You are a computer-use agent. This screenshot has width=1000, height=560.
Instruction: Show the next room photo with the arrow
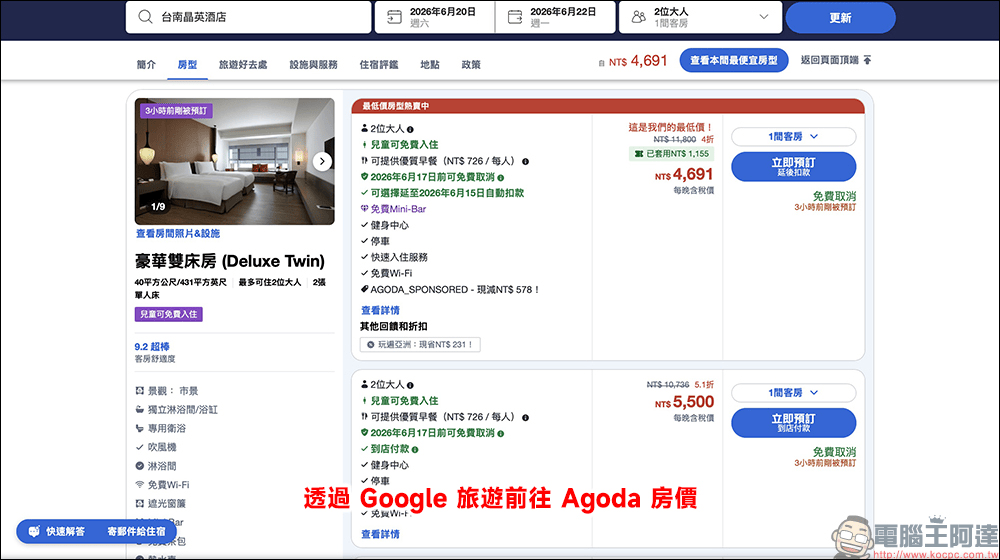point(322,161)
